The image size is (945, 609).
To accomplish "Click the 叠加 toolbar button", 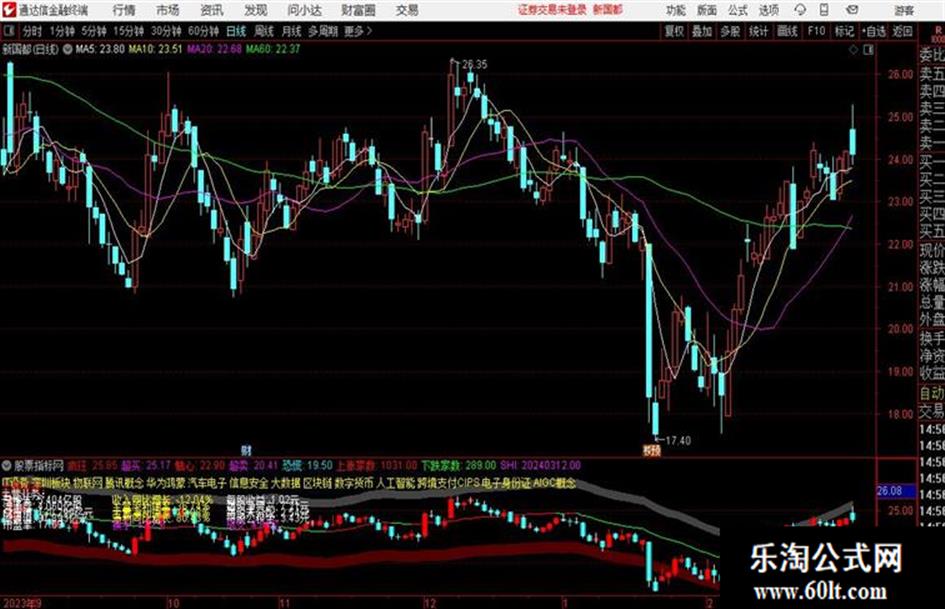I will point(702,31).
